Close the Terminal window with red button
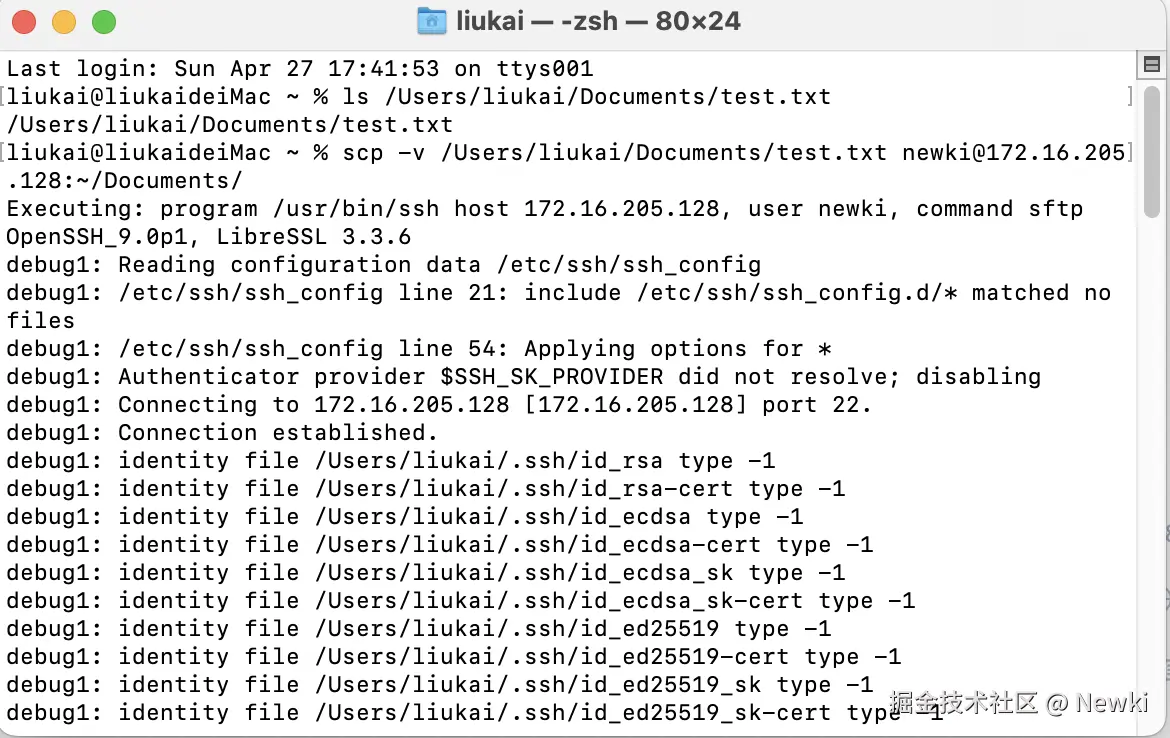This screenshot has width=1170, height=738. (24, 22)
